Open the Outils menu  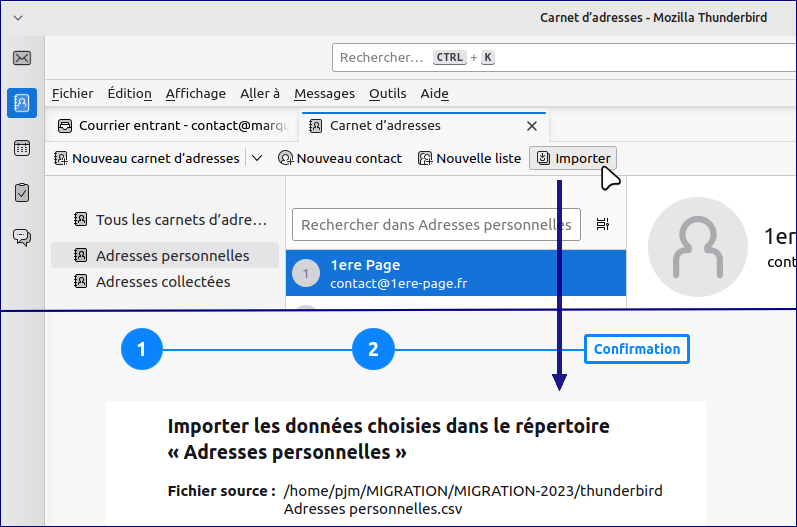[387, 94]
